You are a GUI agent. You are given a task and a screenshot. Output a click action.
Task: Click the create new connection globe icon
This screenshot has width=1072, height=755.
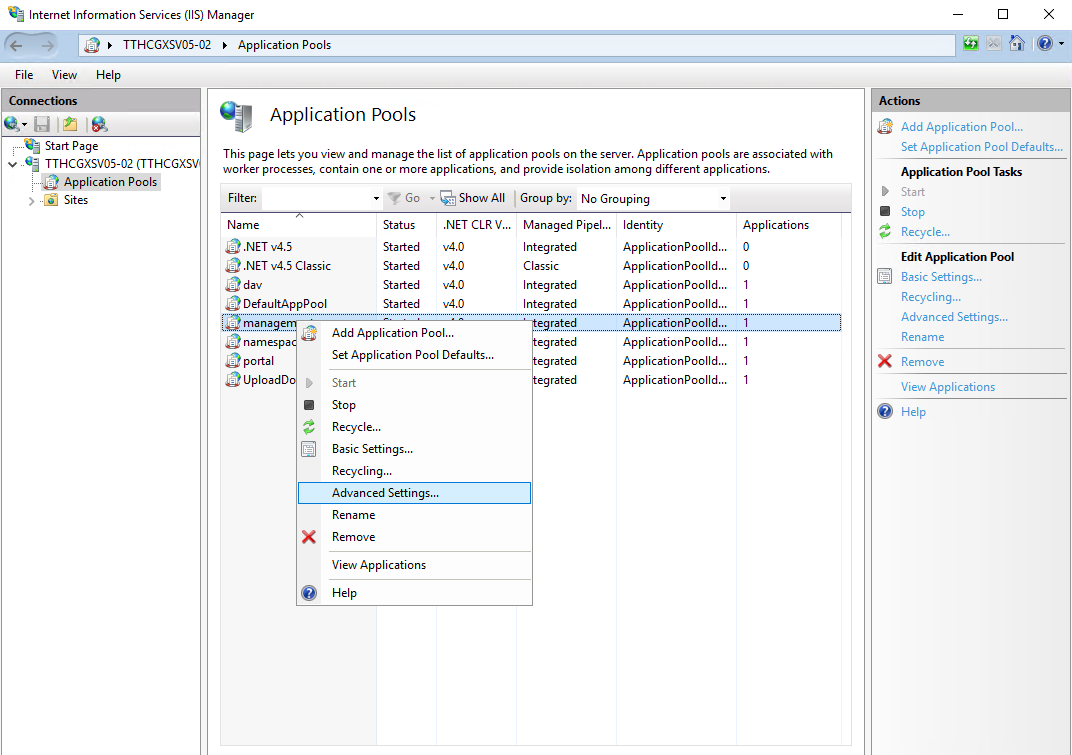(11, 124)
